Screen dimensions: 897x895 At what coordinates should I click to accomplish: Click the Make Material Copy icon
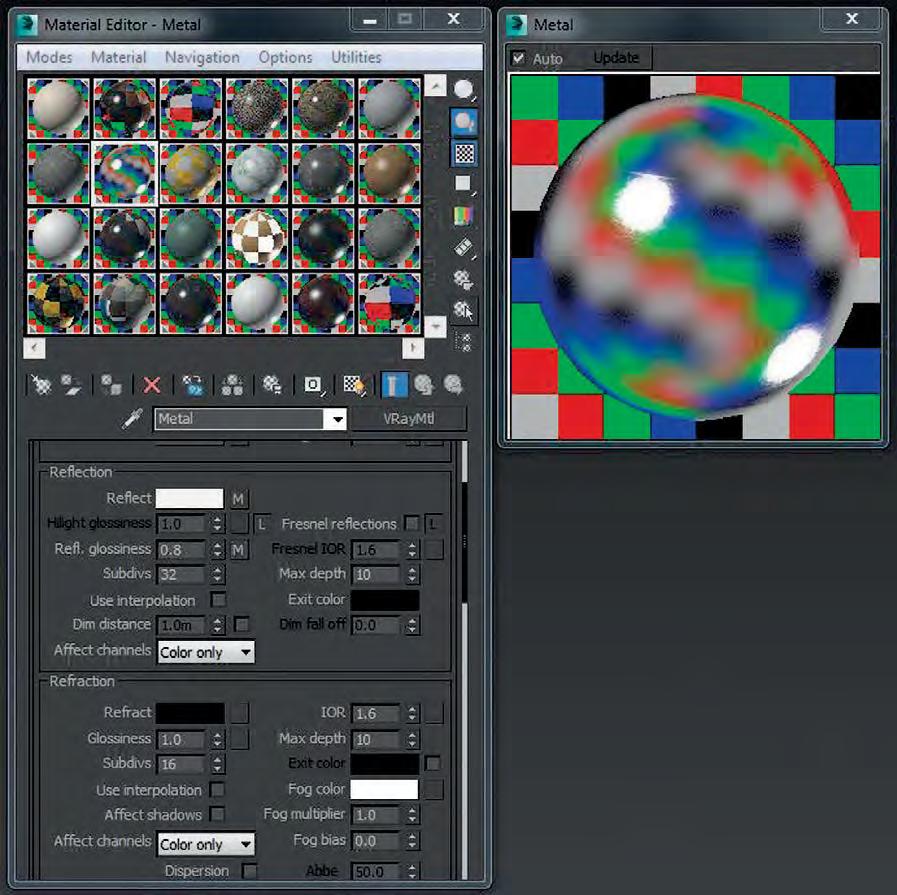coord(193,385)
